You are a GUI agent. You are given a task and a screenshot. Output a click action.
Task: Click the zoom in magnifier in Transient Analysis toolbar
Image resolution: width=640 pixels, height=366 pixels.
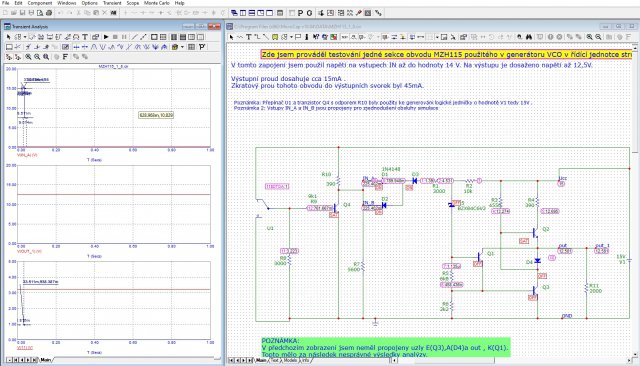28,57
